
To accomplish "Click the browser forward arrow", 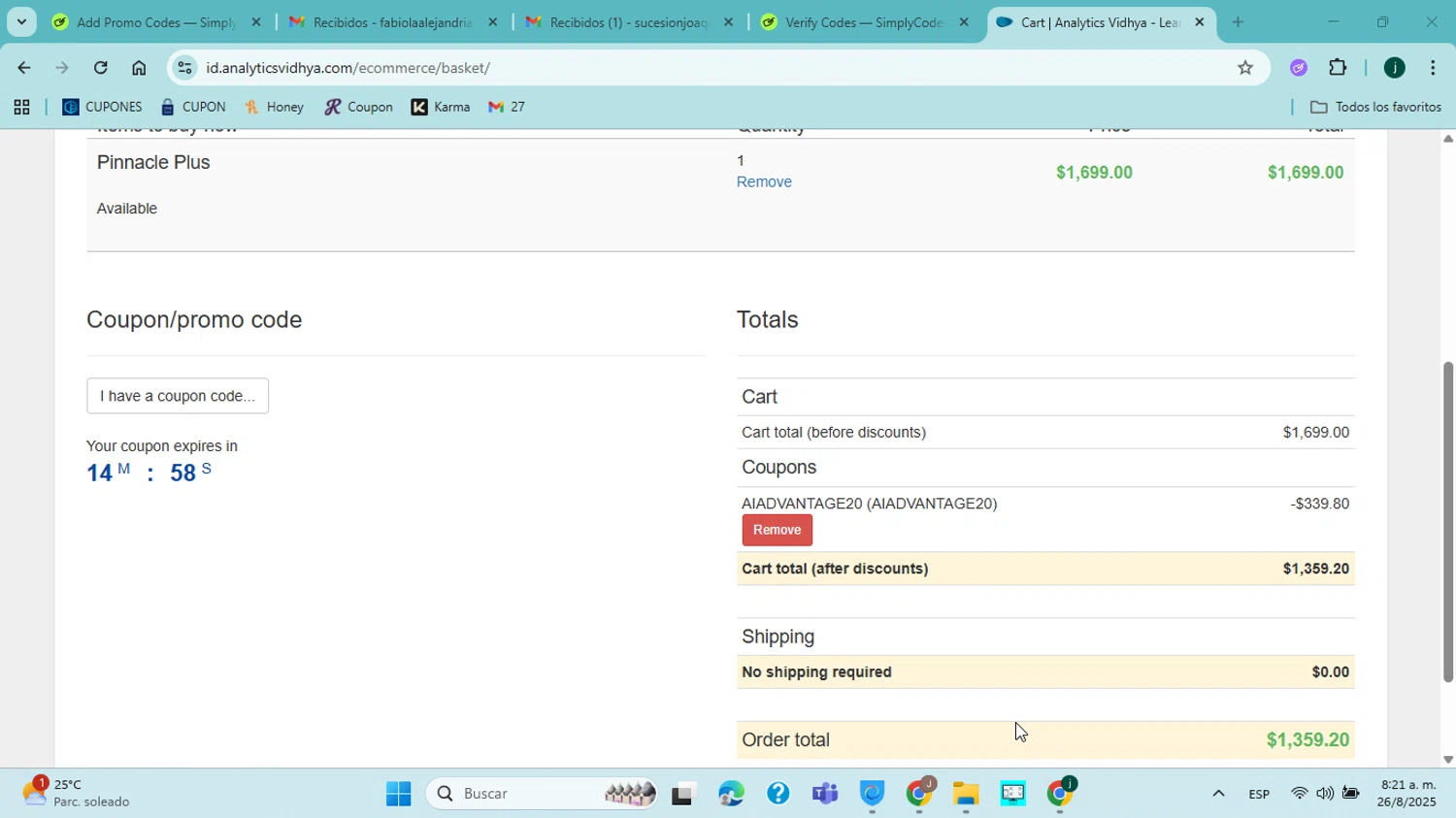I will point(62,68).
